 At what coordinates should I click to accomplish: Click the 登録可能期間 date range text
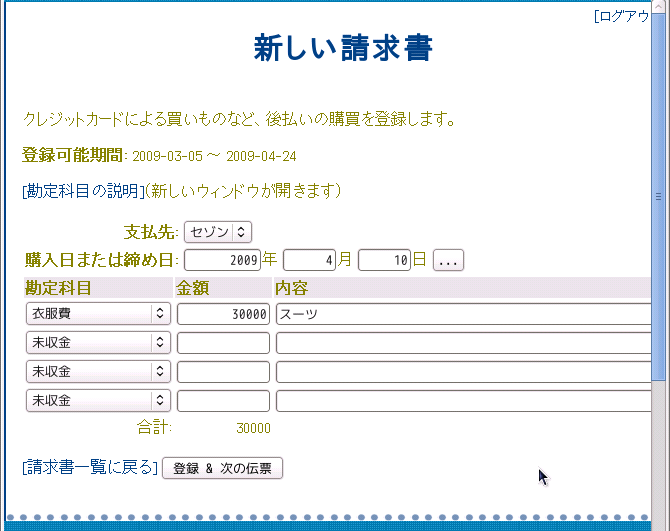pyautogui.click(x=214, y=156)
